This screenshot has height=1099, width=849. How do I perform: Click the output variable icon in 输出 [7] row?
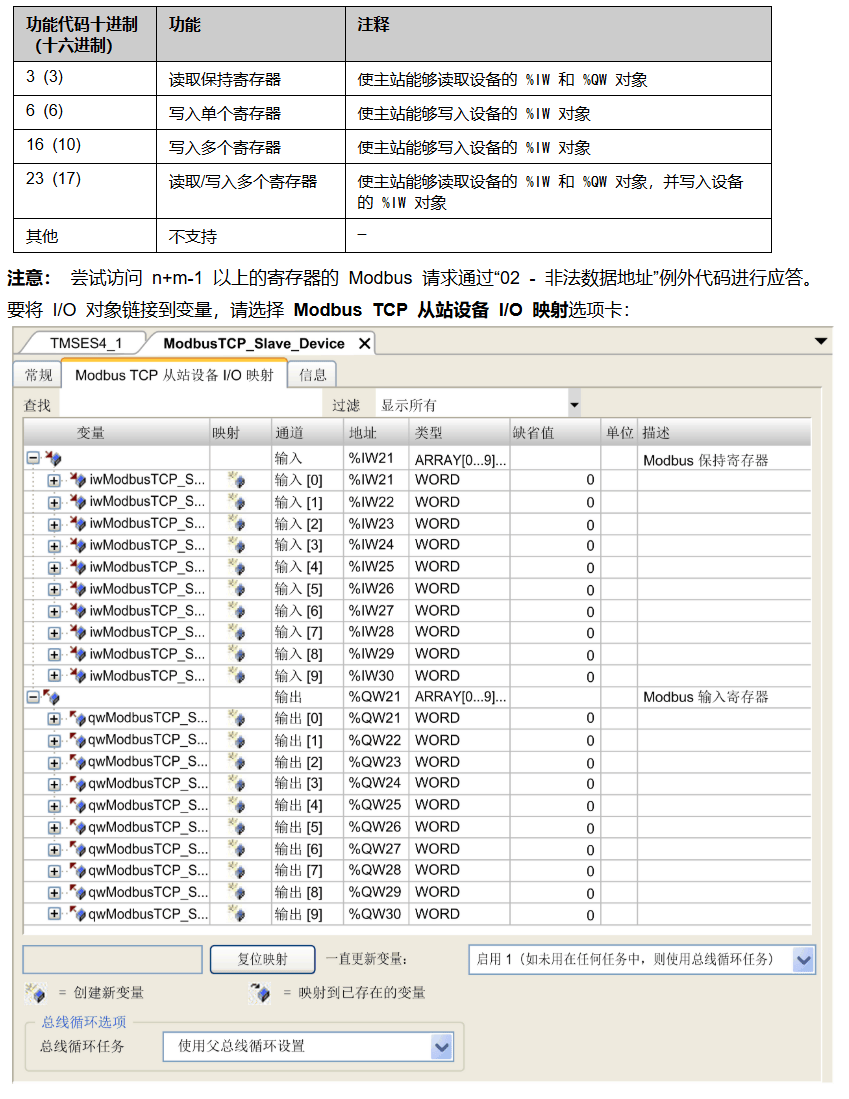[x=77, y=871]
